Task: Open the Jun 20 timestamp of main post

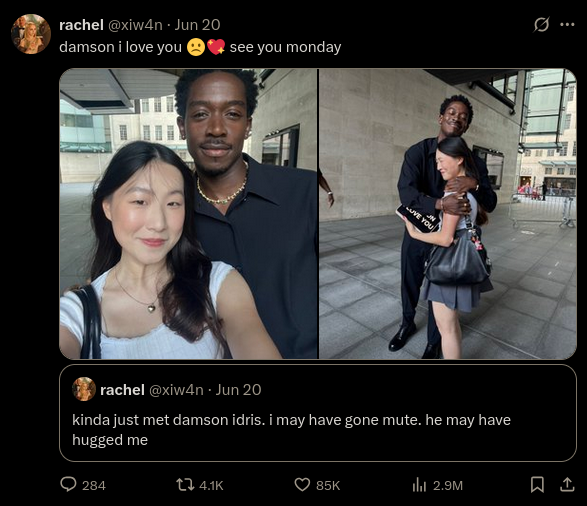Action: click(x=197, y=25)
